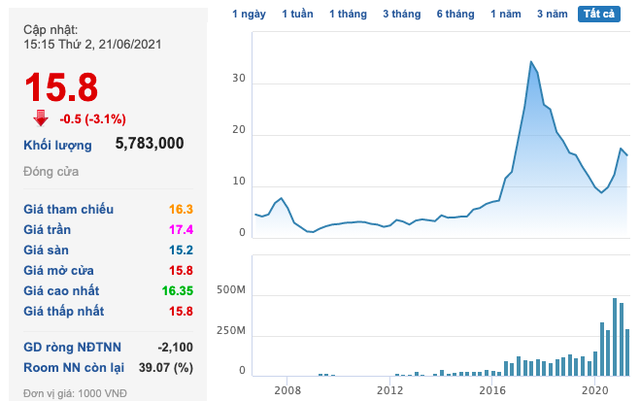Click the 'Đóng cửa' status text
The height and width of the screenshot is (401, 640).
click(x=51, y=172)
